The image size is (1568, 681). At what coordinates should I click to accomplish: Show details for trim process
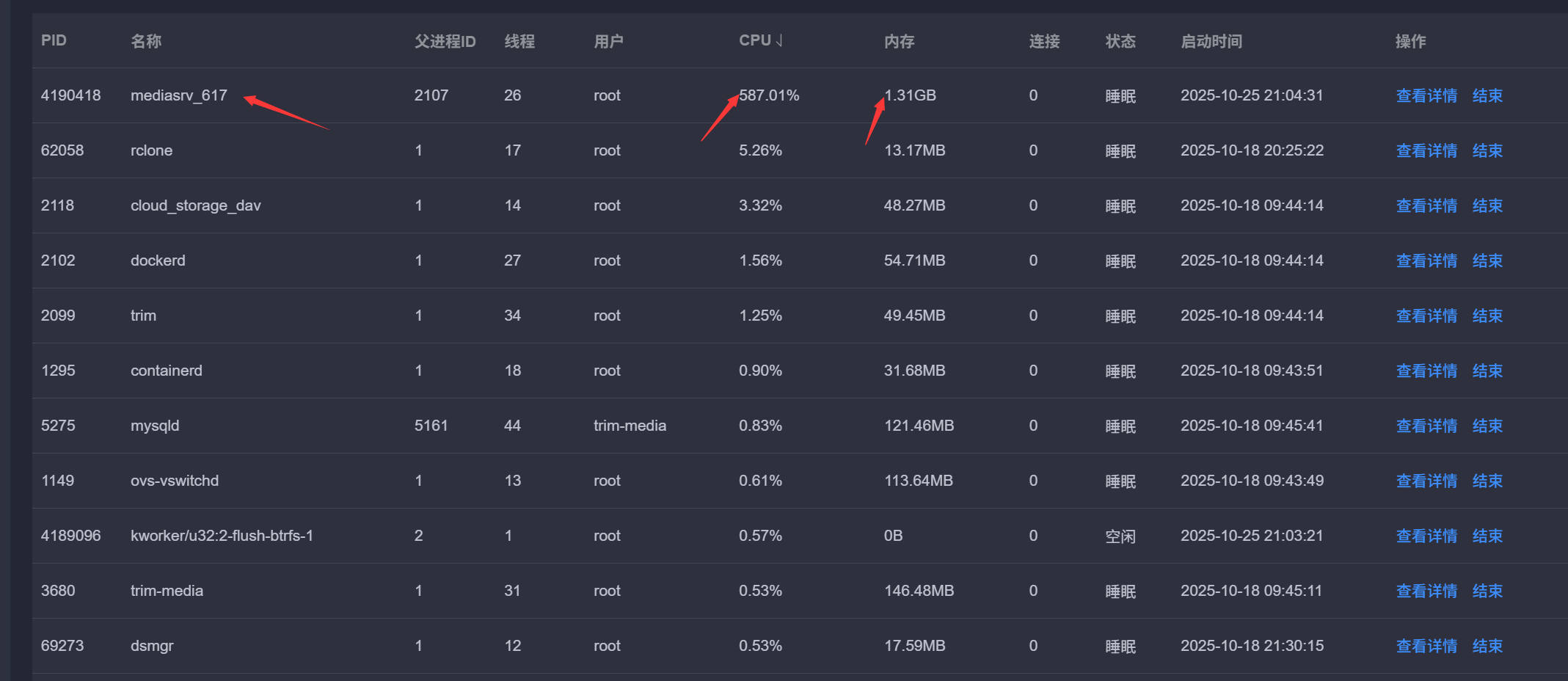1426,316
